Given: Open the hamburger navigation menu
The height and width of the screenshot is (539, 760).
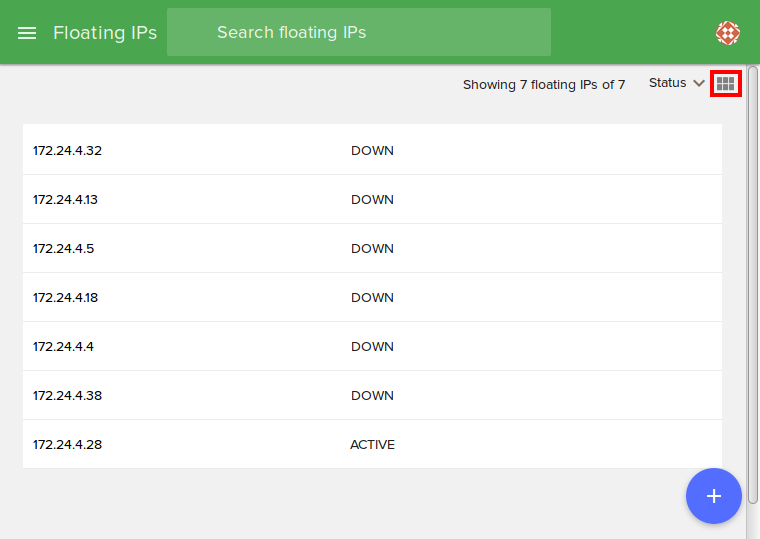Looking at the screenshot, I should click(27, 33).
